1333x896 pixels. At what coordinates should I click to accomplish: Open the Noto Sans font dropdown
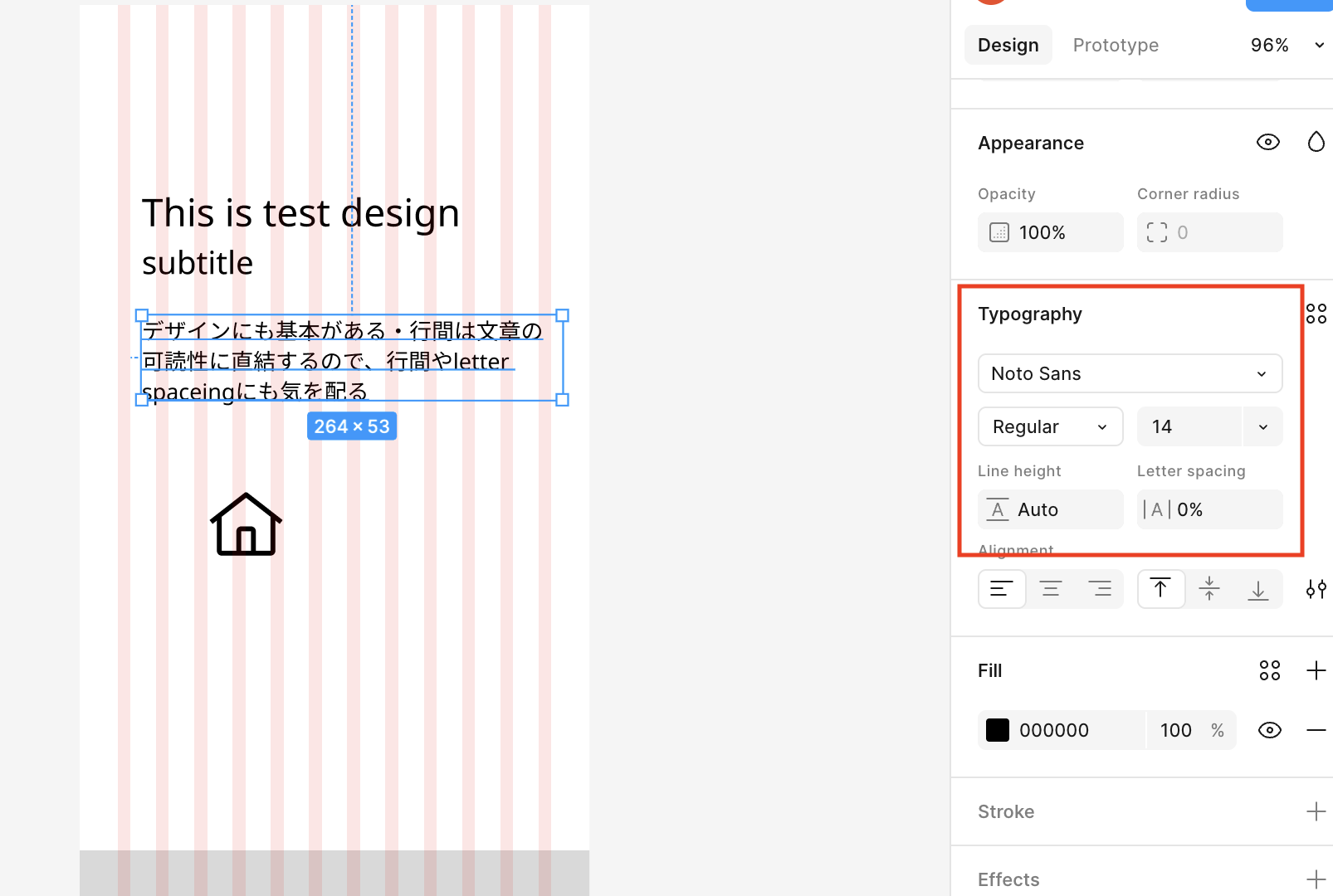point(1130,373)
